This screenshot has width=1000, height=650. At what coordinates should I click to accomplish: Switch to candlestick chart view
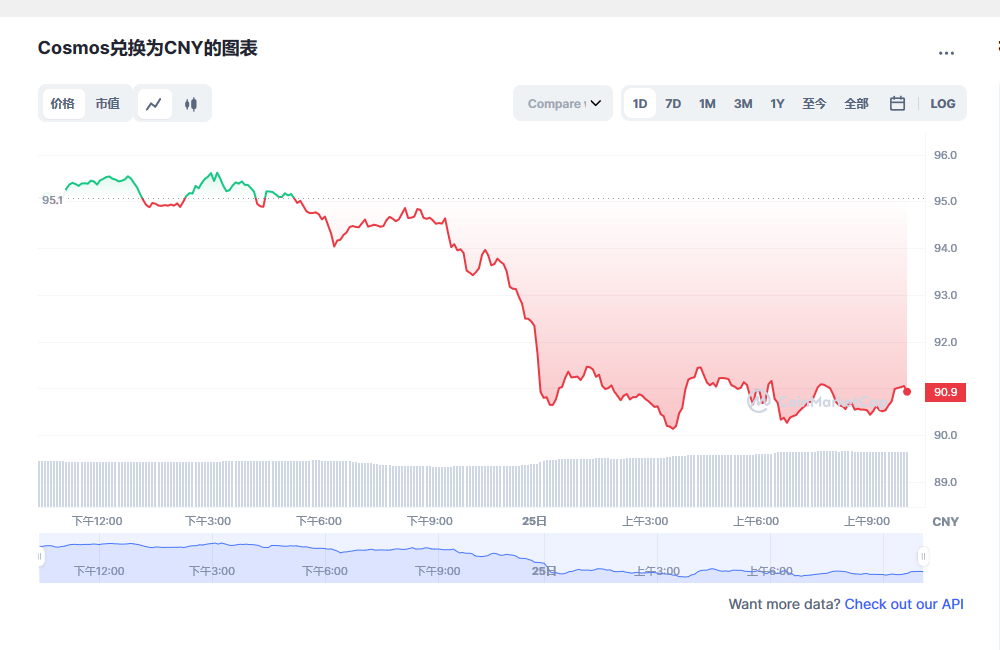tap(191, 104)
